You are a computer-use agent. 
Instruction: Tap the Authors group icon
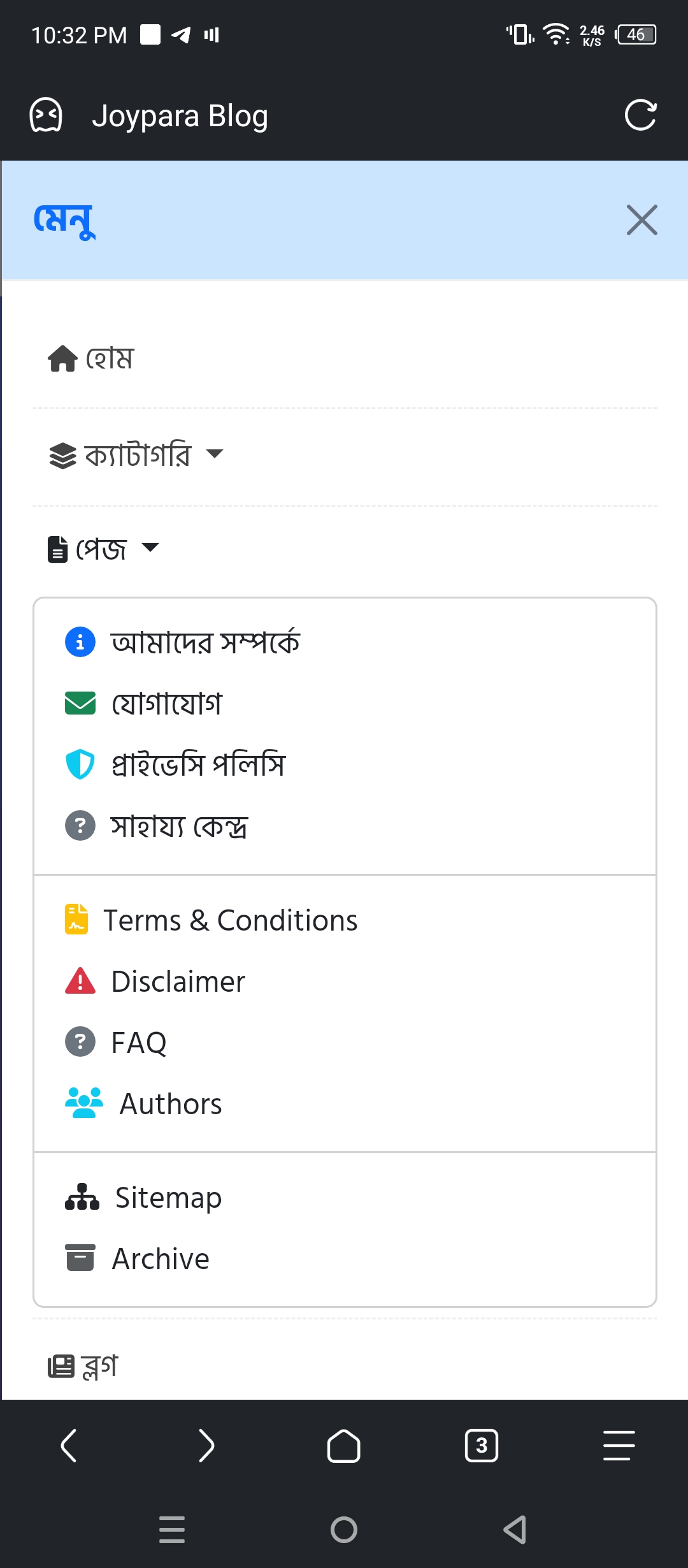(x=83, y=1103)
